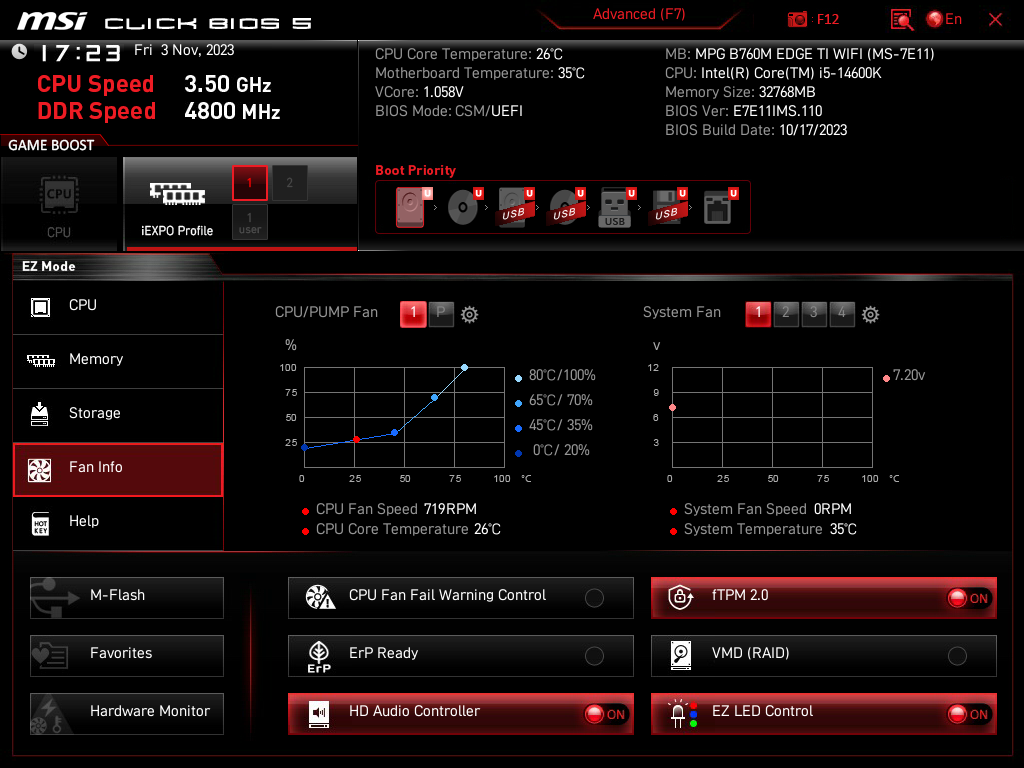Select iEXPO profile 1

pyautogui.click(x=249, y=183)
